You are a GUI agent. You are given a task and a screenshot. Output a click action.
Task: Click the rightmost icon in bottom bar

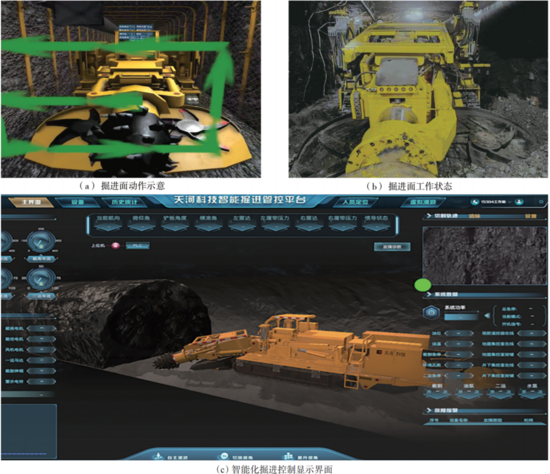pos(288,456)
